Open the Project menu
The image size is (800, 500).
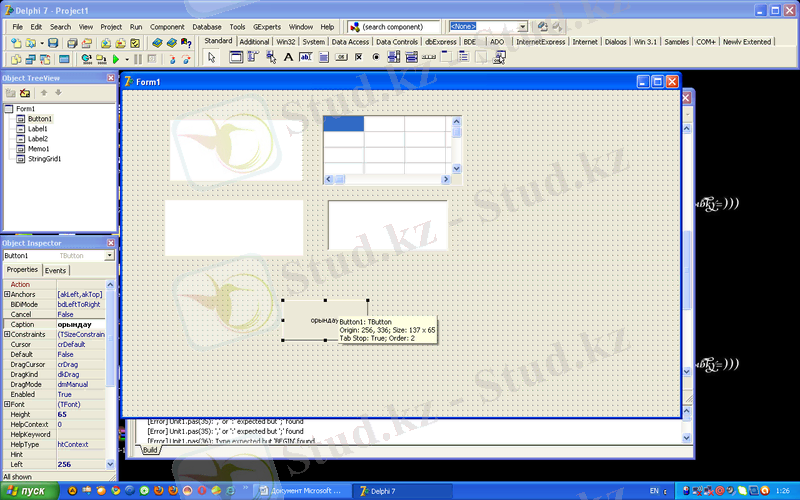pos(111,27)
